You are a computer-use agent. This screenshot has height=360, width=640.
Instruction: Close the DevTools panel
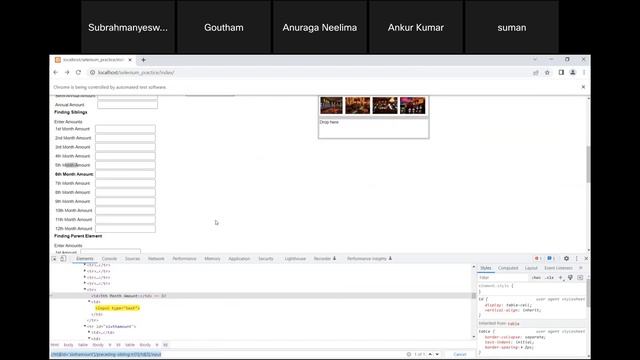[586, 258]
